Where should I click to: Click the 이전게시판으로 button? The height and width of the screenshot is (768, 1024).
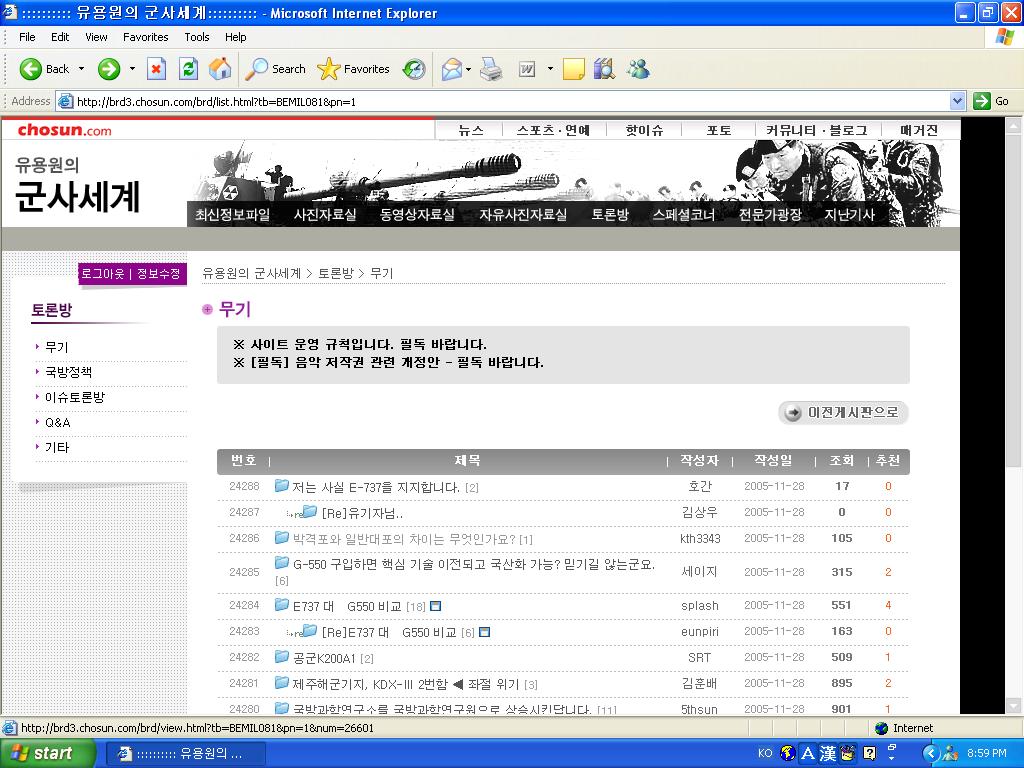point(843,411)
